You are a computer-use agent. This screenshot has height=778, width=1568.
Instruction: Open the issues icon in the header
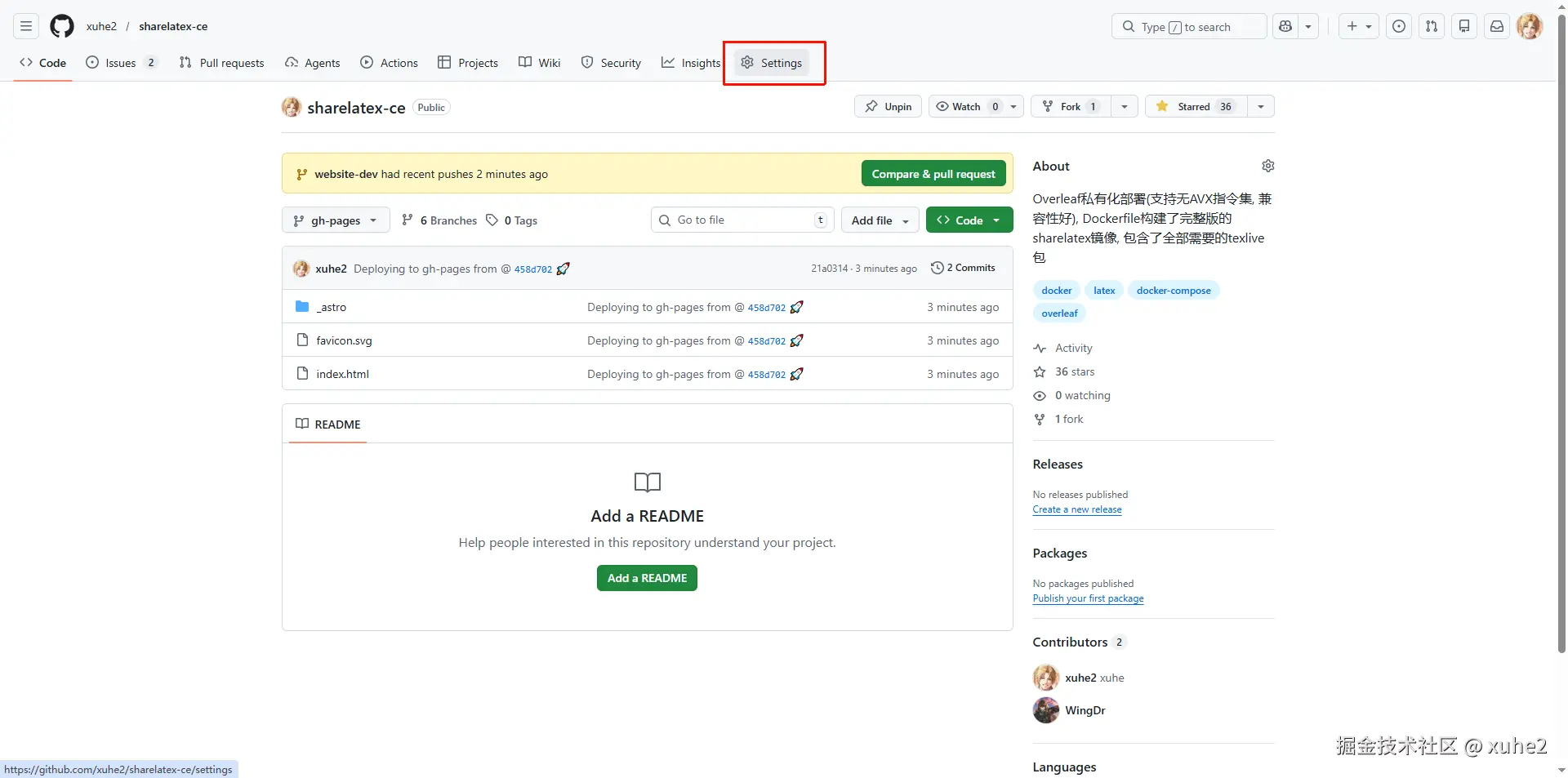click(1399, 26)
